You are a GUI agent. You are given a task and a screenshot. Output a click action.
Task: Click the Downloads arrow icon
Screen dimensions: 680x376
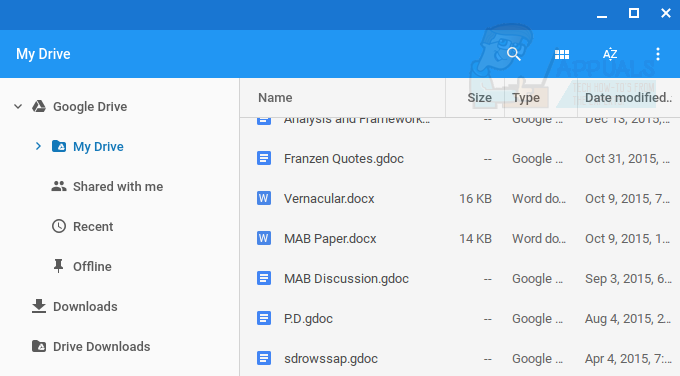click(x=39, y=306)
